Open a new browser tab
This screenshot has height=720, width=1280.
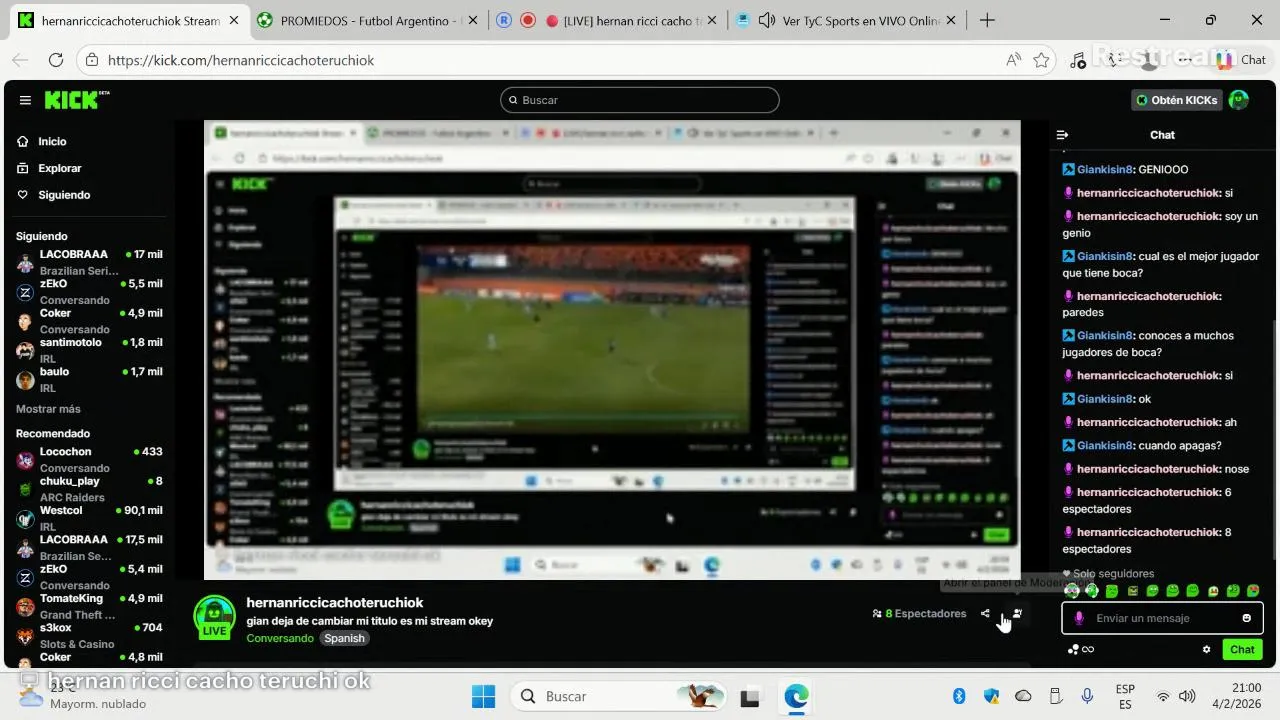[x=987, y=20]
